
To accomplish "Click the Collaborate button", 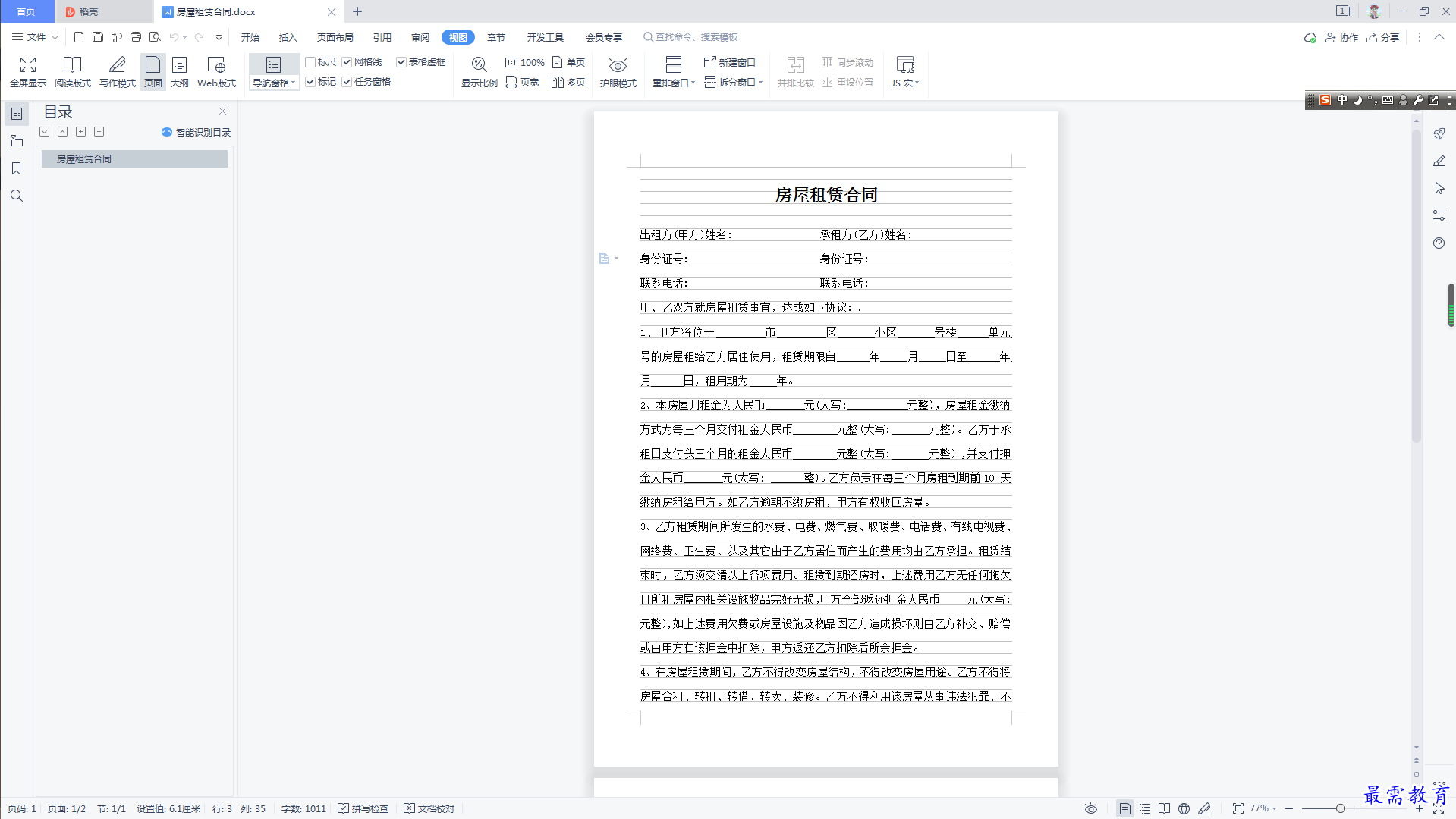I will click(1341, 37).
